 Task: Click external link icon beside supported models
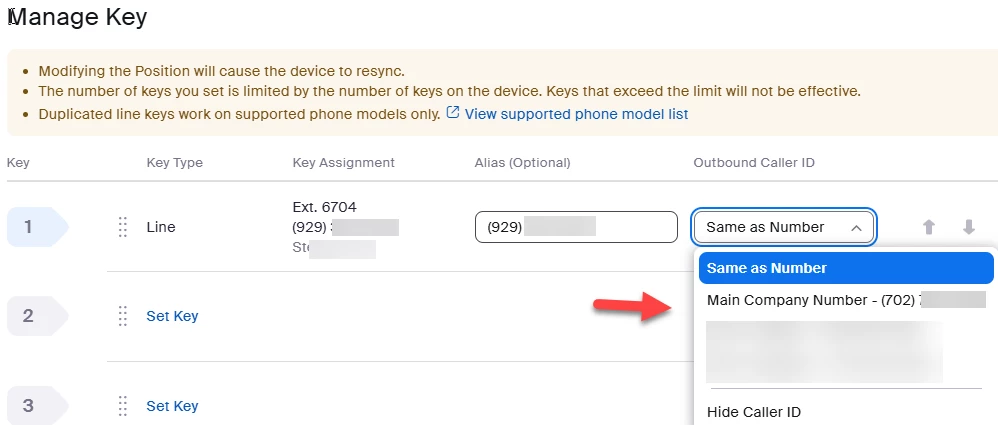coord(453,113)
